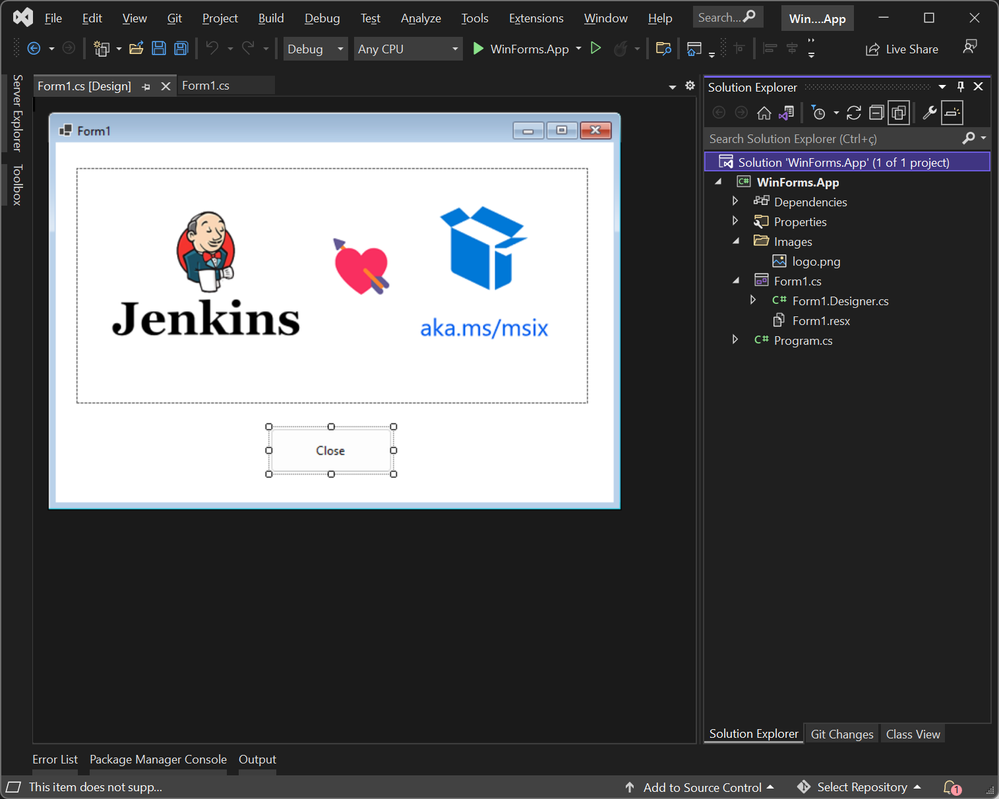Open the Pending Changes Filter dropdown arrow
999x799 pixels.
836,113
